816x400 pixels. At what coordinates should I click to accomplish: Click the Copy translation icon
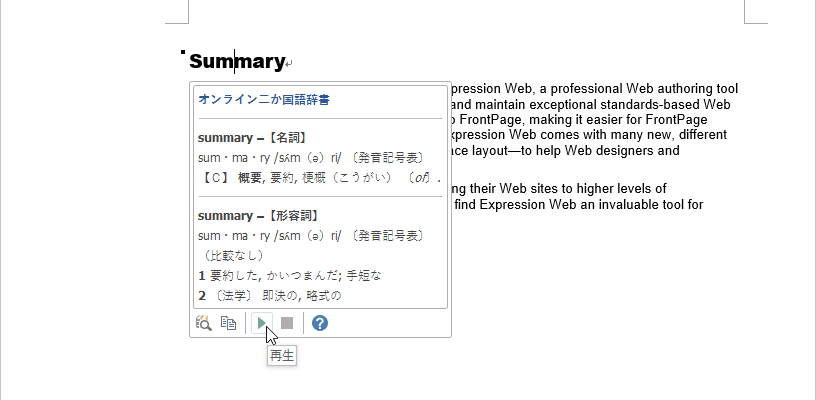228,323
